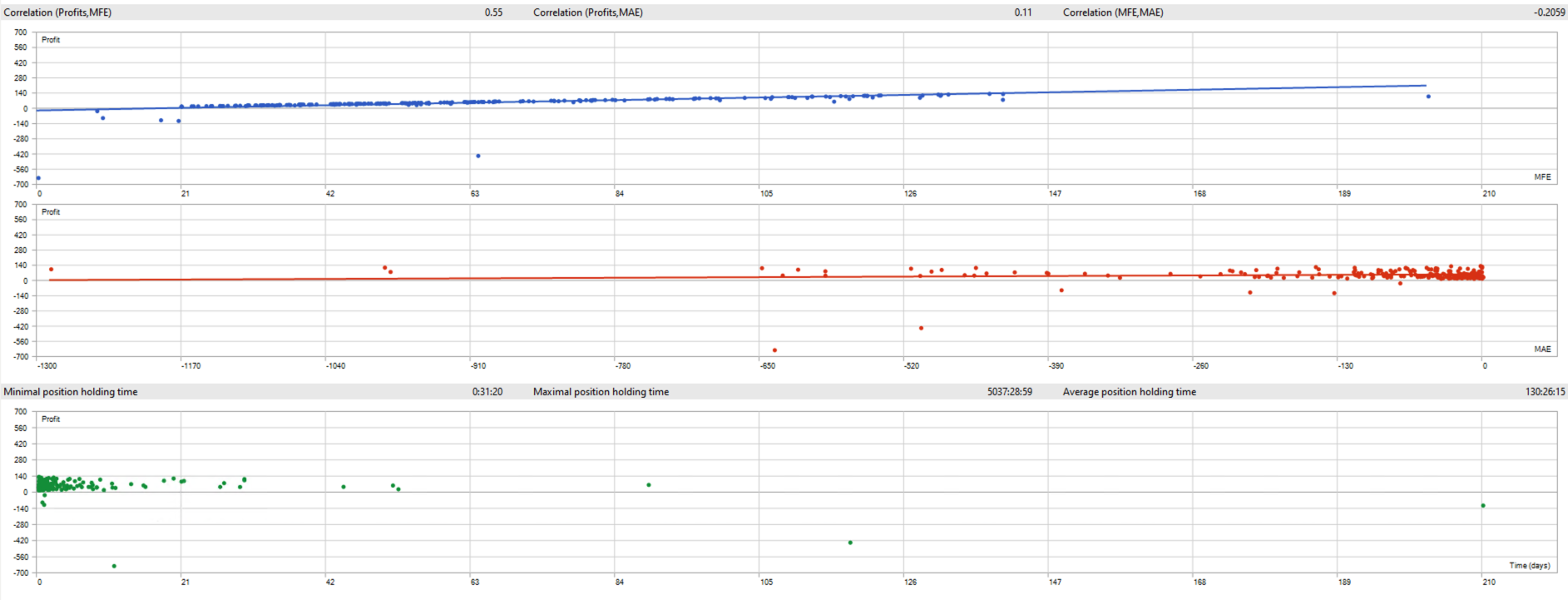The height and width of the screenshot is (600, 1568).
Task: Select the 5037:28:59 maximal holding time value
Action: point(1010,392)
